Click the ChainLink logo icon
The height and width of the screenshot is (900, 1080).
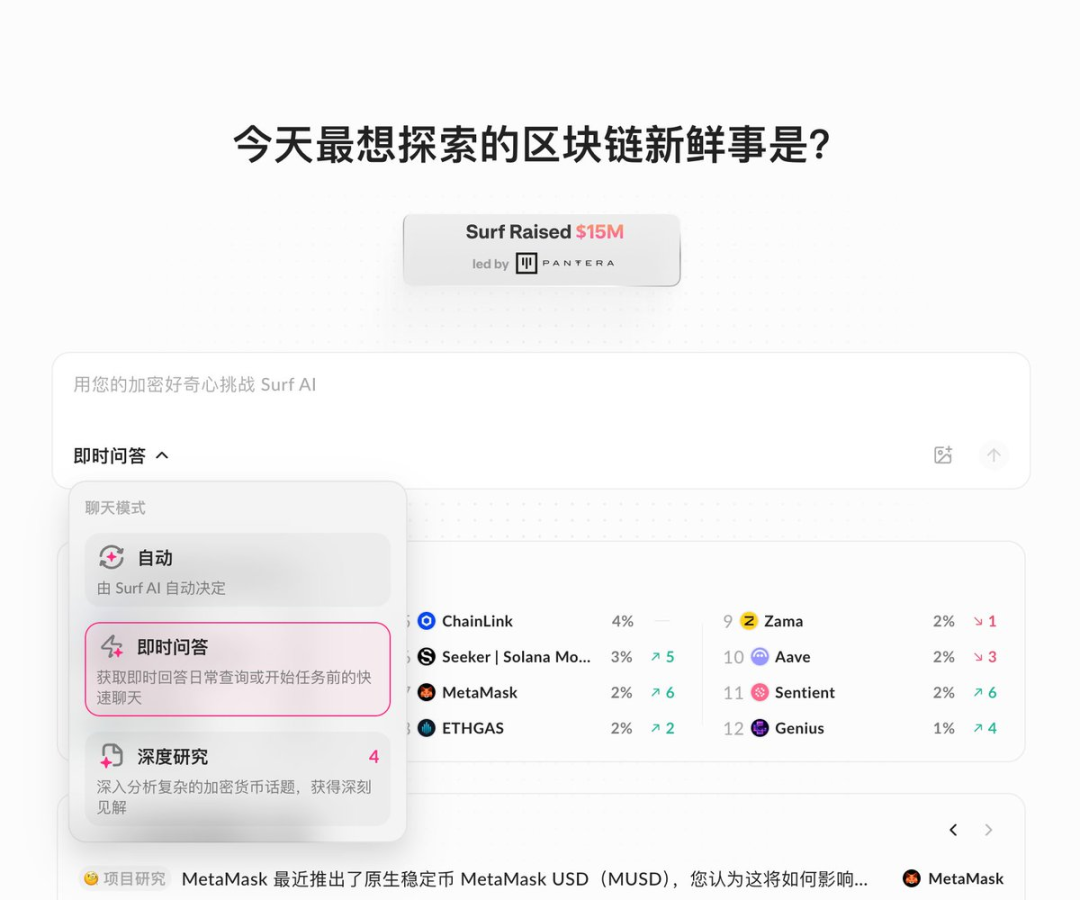[x=427, y=621]
